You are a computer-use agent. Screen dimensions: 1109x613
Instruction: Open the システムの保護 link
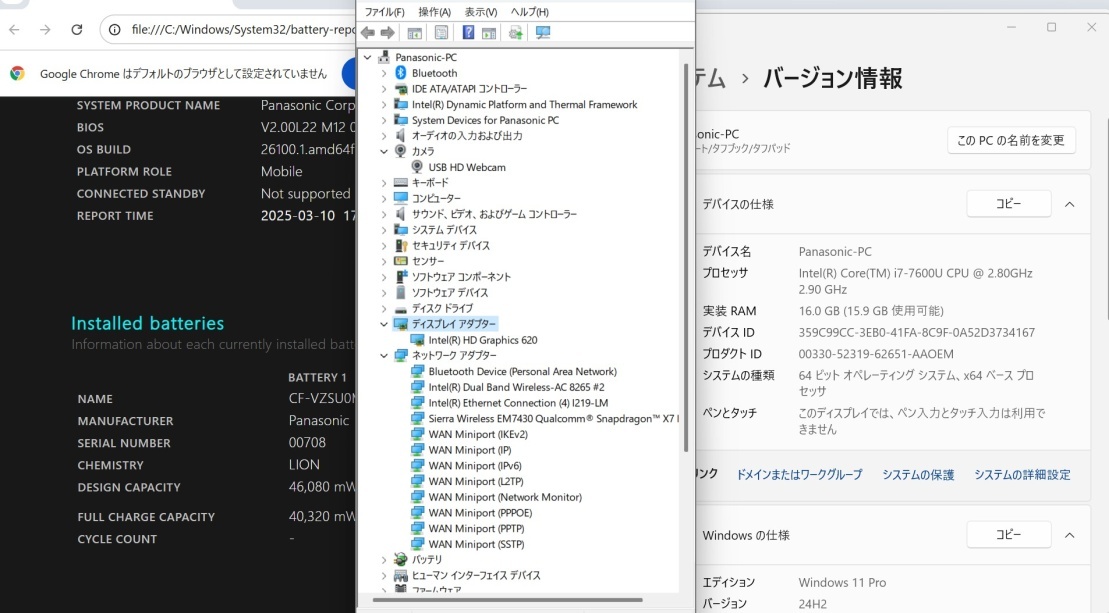(x=918, y=474)
